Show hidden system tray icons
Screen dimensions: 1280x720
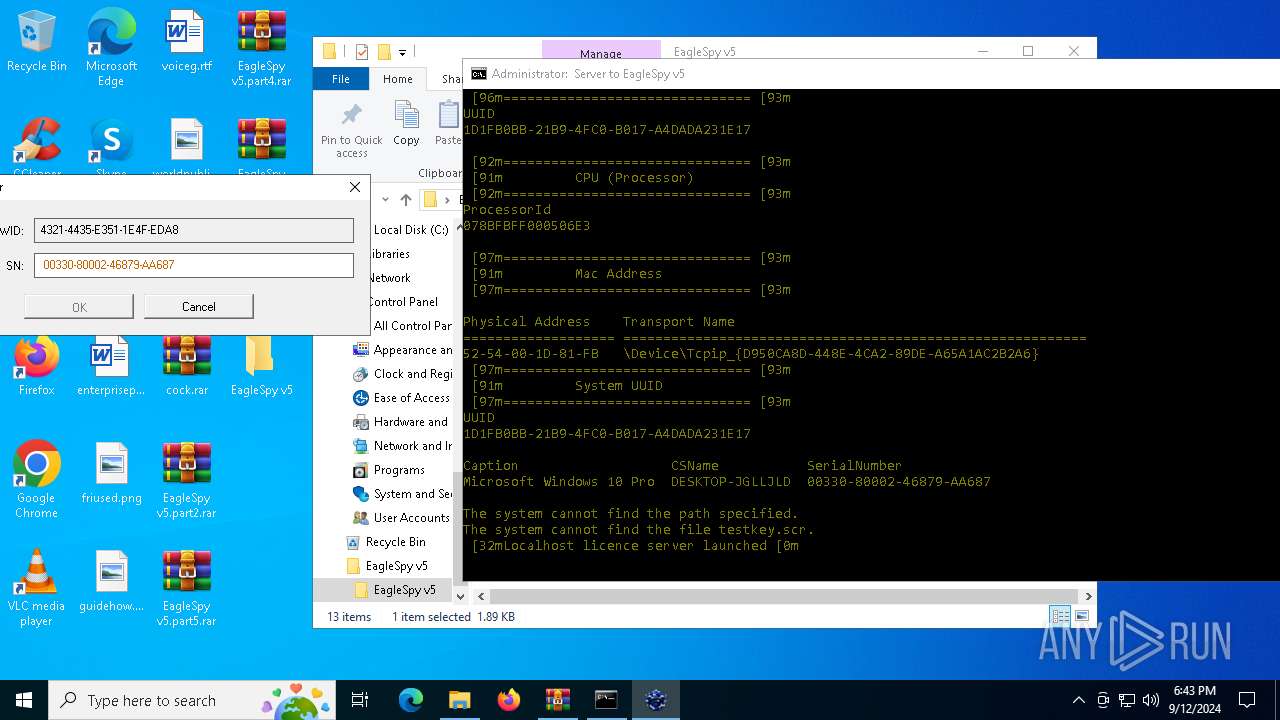click(1078, 700)
